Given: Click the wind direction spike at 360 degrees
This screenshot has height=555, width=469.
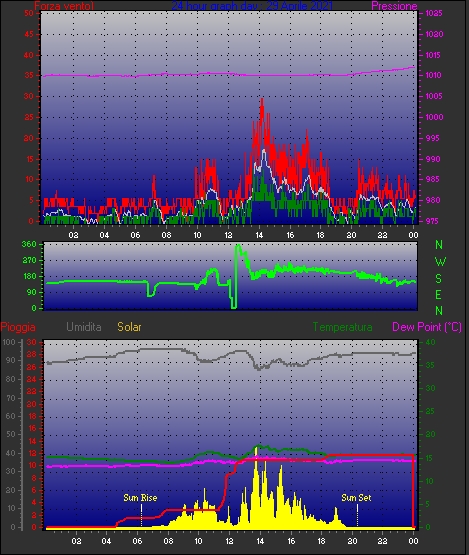Looking at the screenshot, I should pos(238,246).
